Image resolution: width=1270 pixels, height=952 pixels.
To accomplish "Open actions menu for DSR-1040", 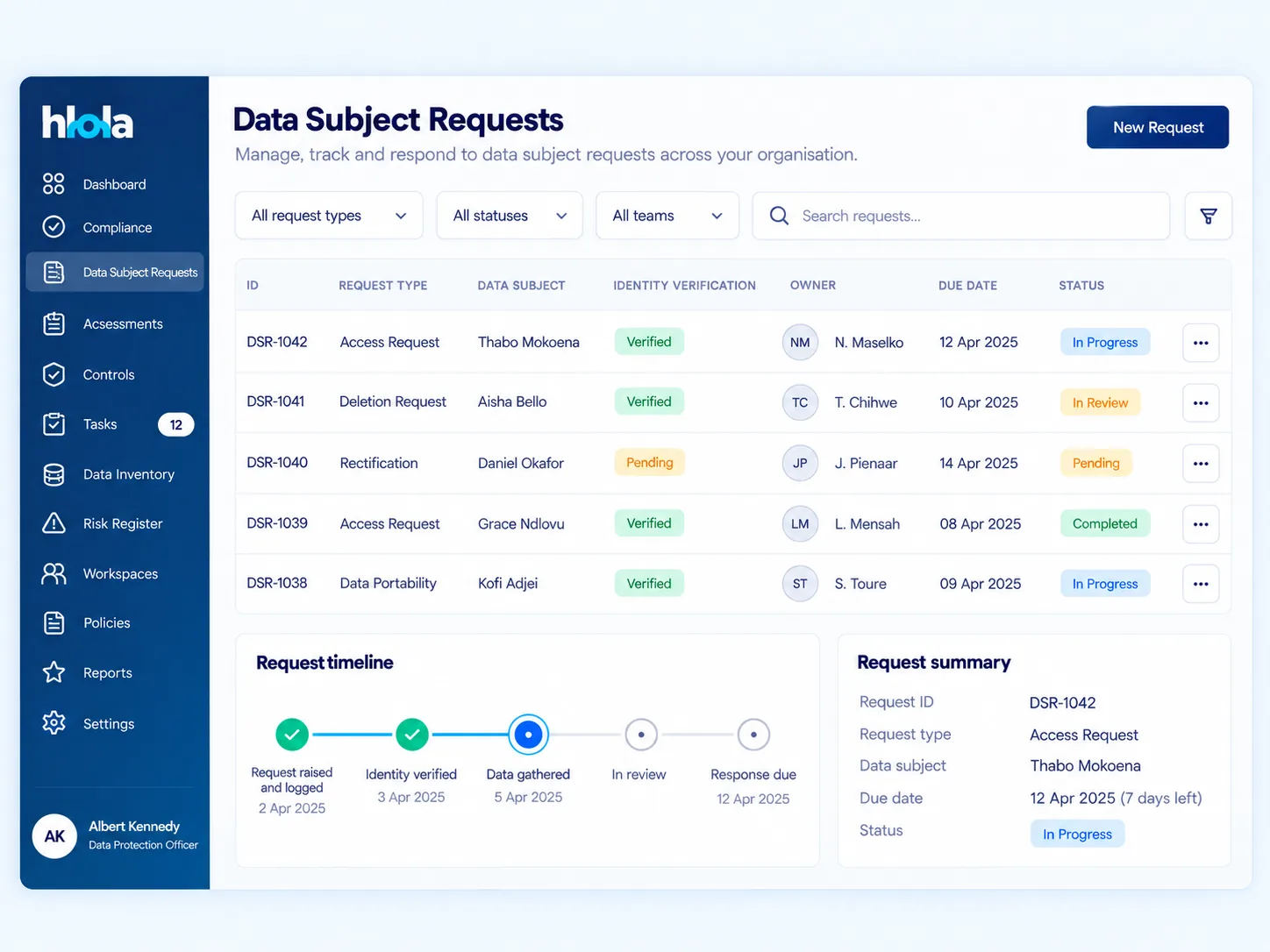I will [1201, 464].
